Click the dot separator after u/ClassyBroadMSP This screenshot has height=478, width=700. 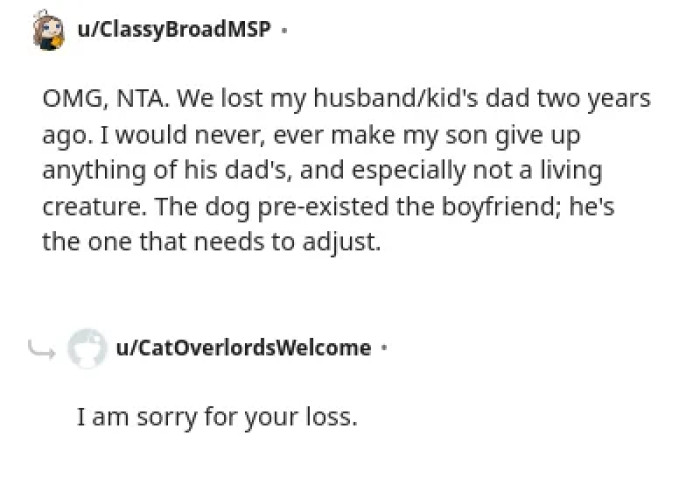[285, 30]
